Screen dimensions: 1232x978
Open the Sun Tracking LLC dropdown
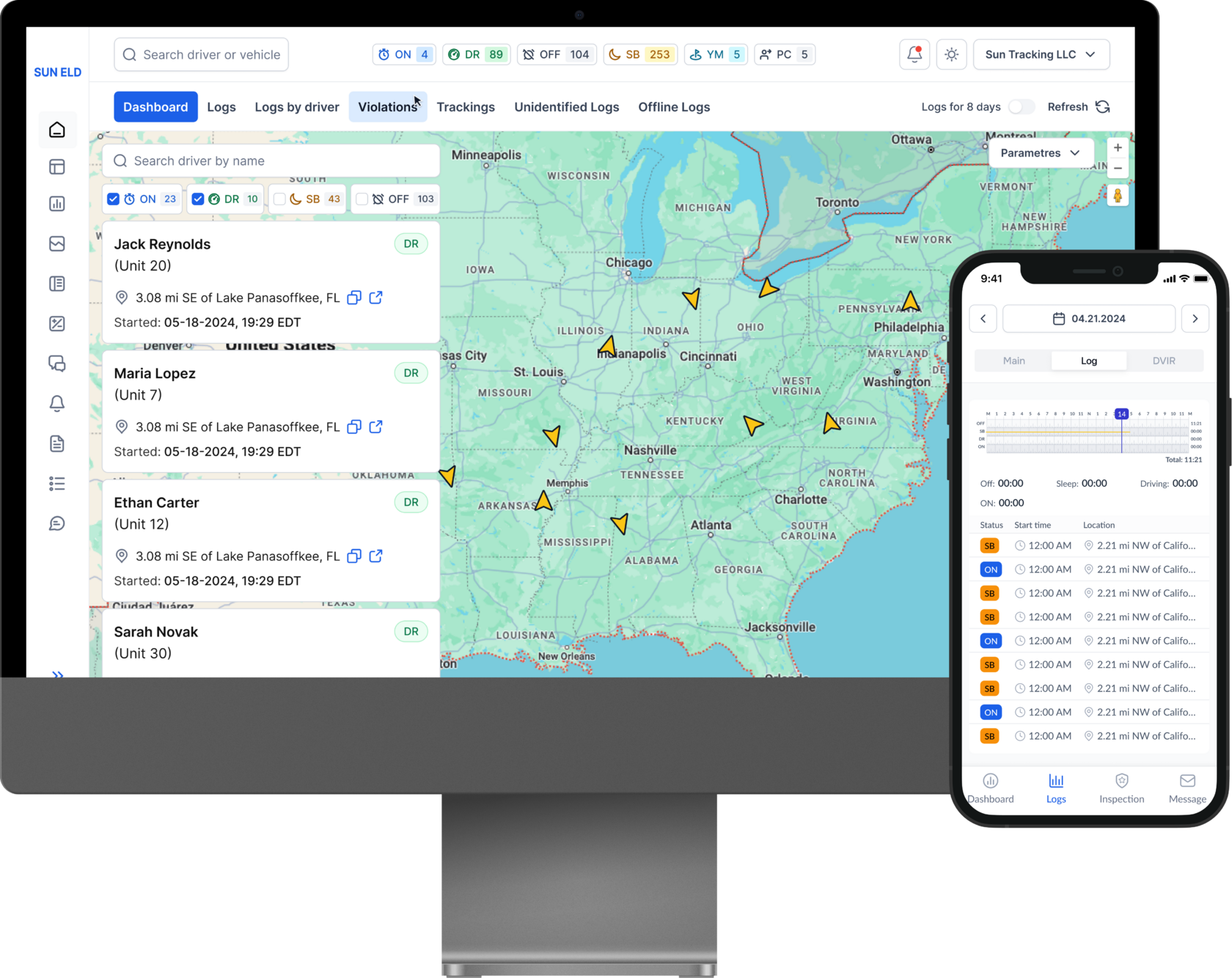[1041, 54]
